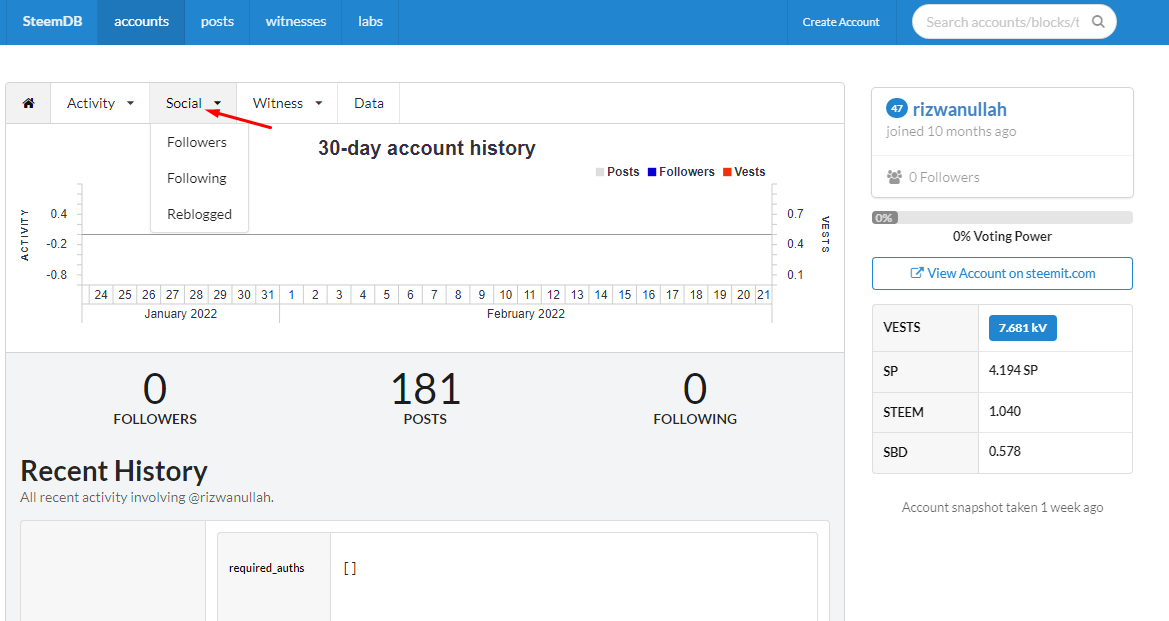1169x621 pixels.
Task: Choose Reblogged from Social menu
Action: (x=199, y=214)
